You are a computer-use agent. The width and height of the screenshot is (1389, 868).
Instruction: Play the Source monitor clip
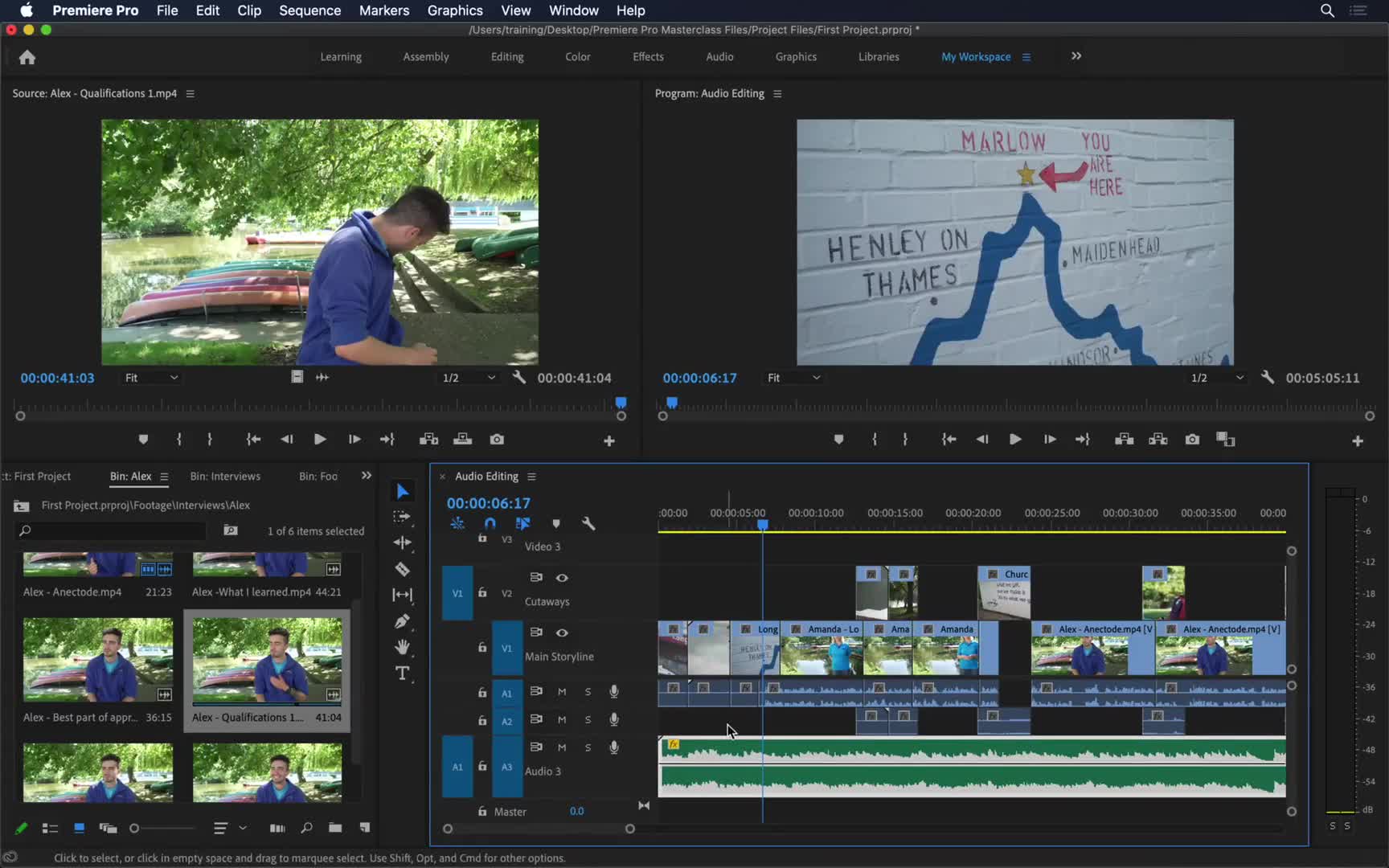(x=320, y=440)
